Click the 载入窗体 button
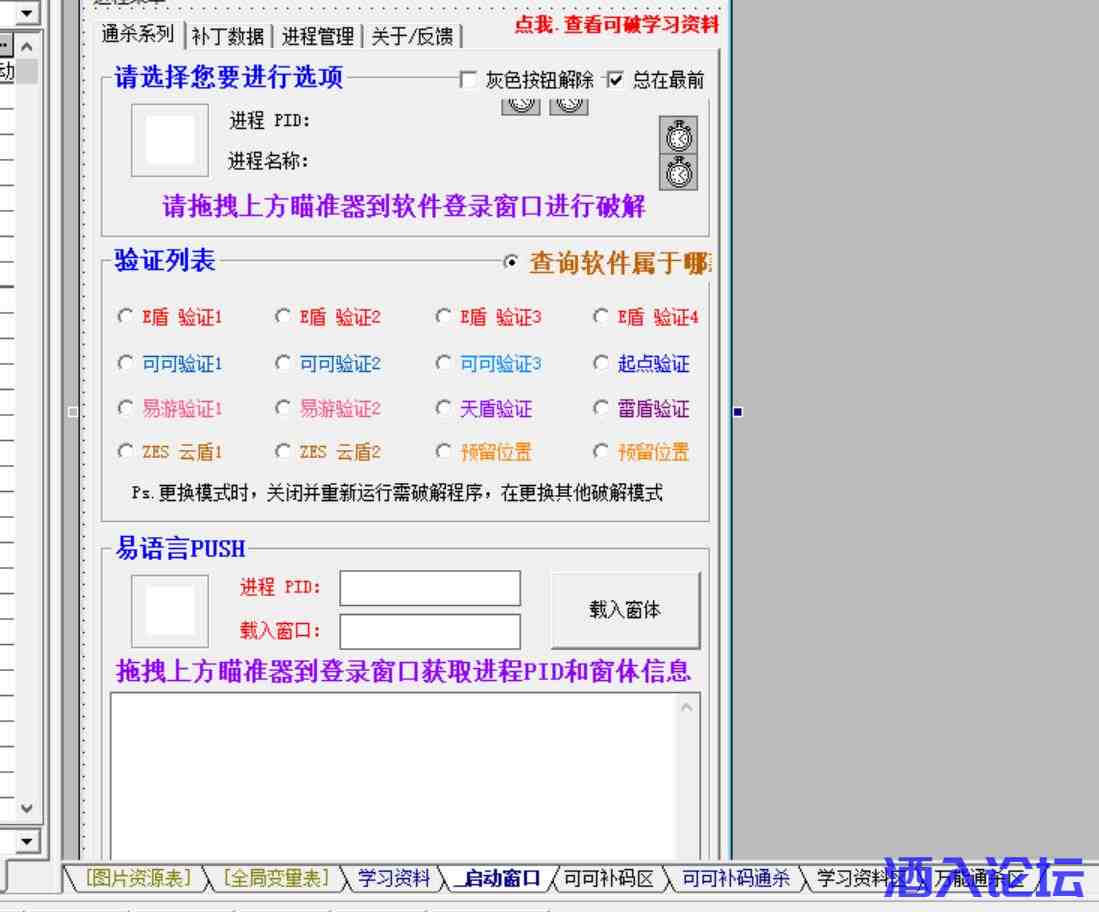Viewport: 1099px width, 912px height. 625,610
